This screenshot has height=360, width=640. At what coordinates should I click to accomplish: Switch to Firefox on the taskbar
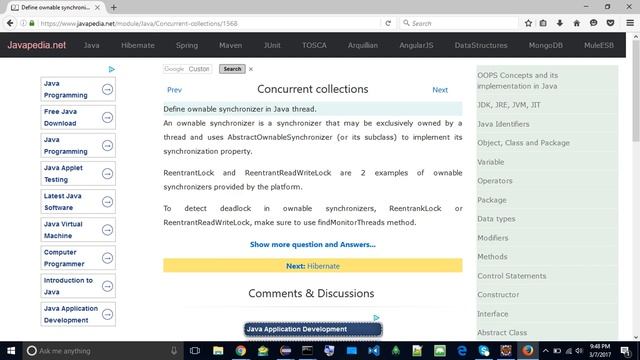[528, 351]
